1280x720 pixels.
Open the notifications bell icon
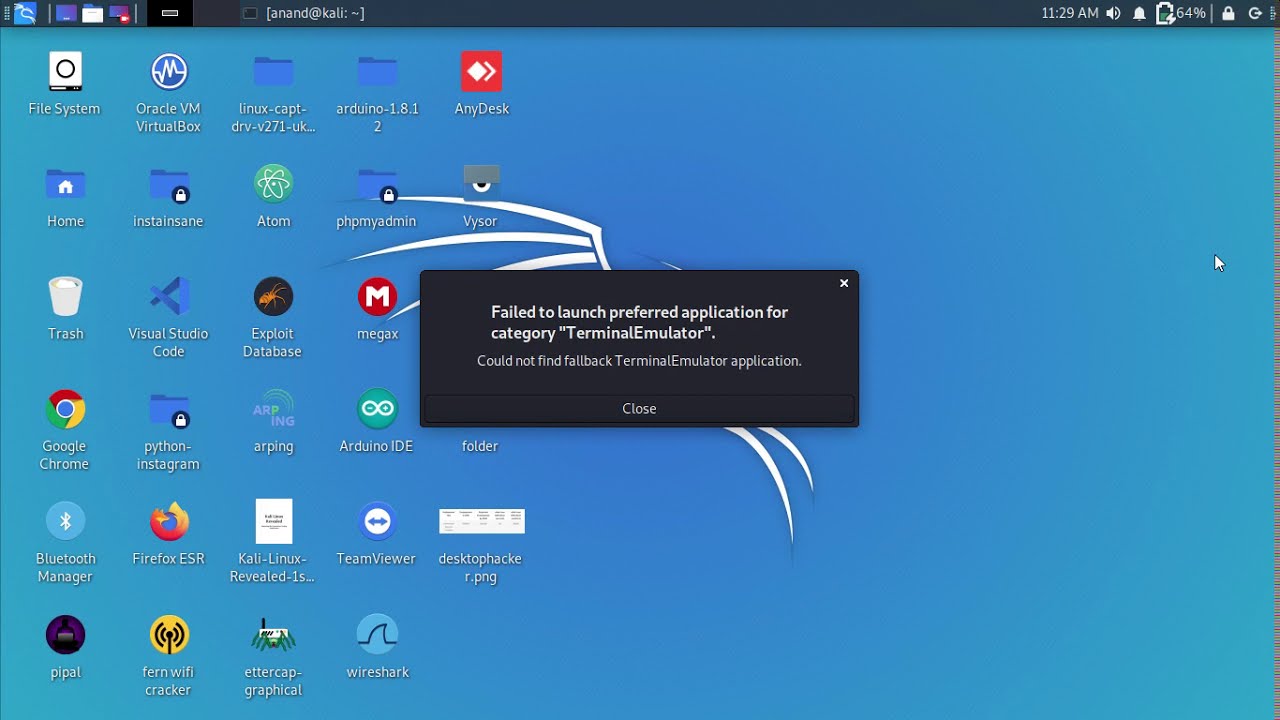[1139, 13]
